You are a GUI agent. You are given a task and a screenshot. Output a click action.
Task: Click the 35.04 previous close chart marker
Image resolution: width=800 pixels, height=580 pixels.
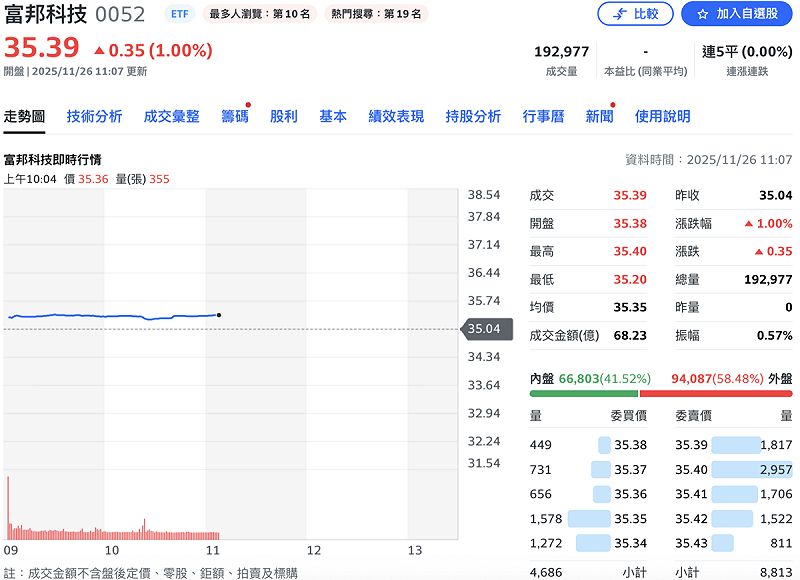487,328
